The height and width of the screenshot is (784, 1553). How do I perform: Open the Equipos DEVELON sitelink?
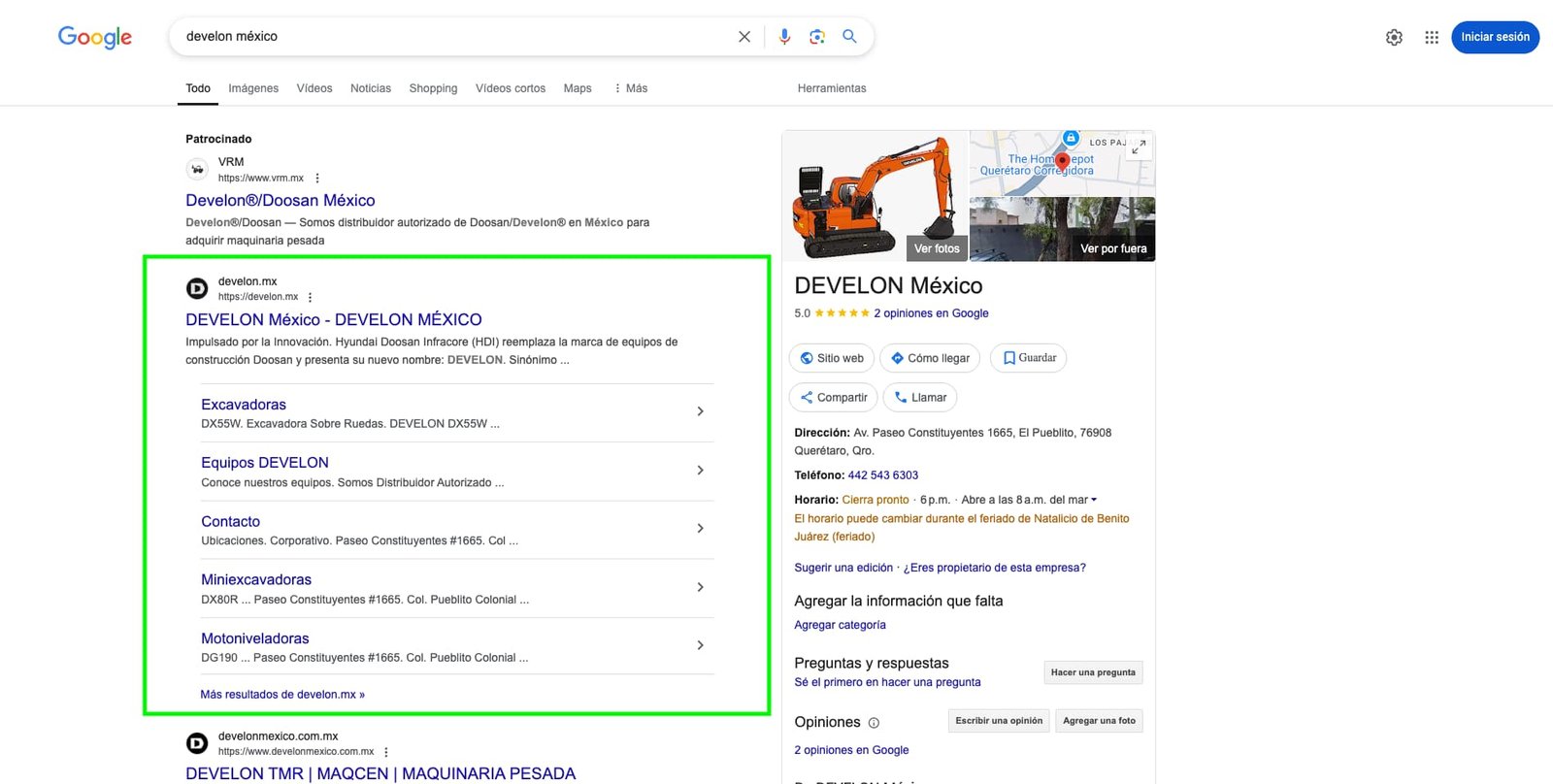pos(265,463)
